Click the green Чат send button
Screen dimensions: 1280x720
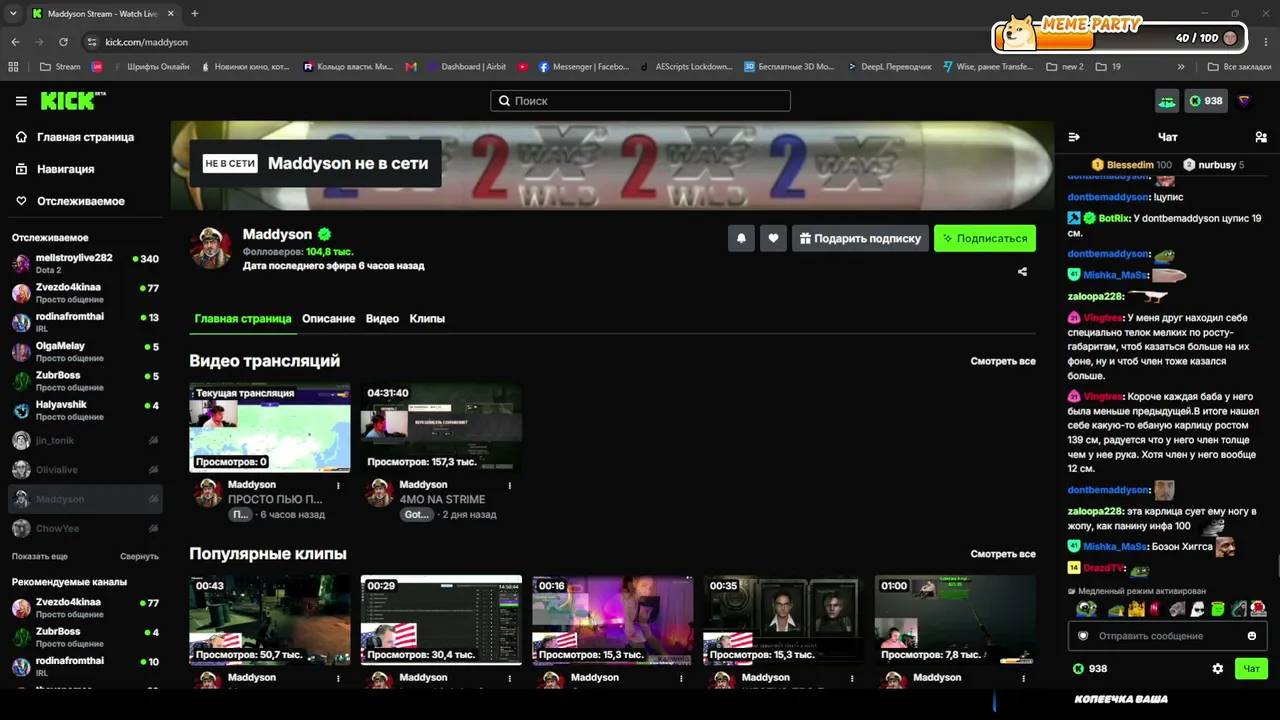(x=1251, y=669)
